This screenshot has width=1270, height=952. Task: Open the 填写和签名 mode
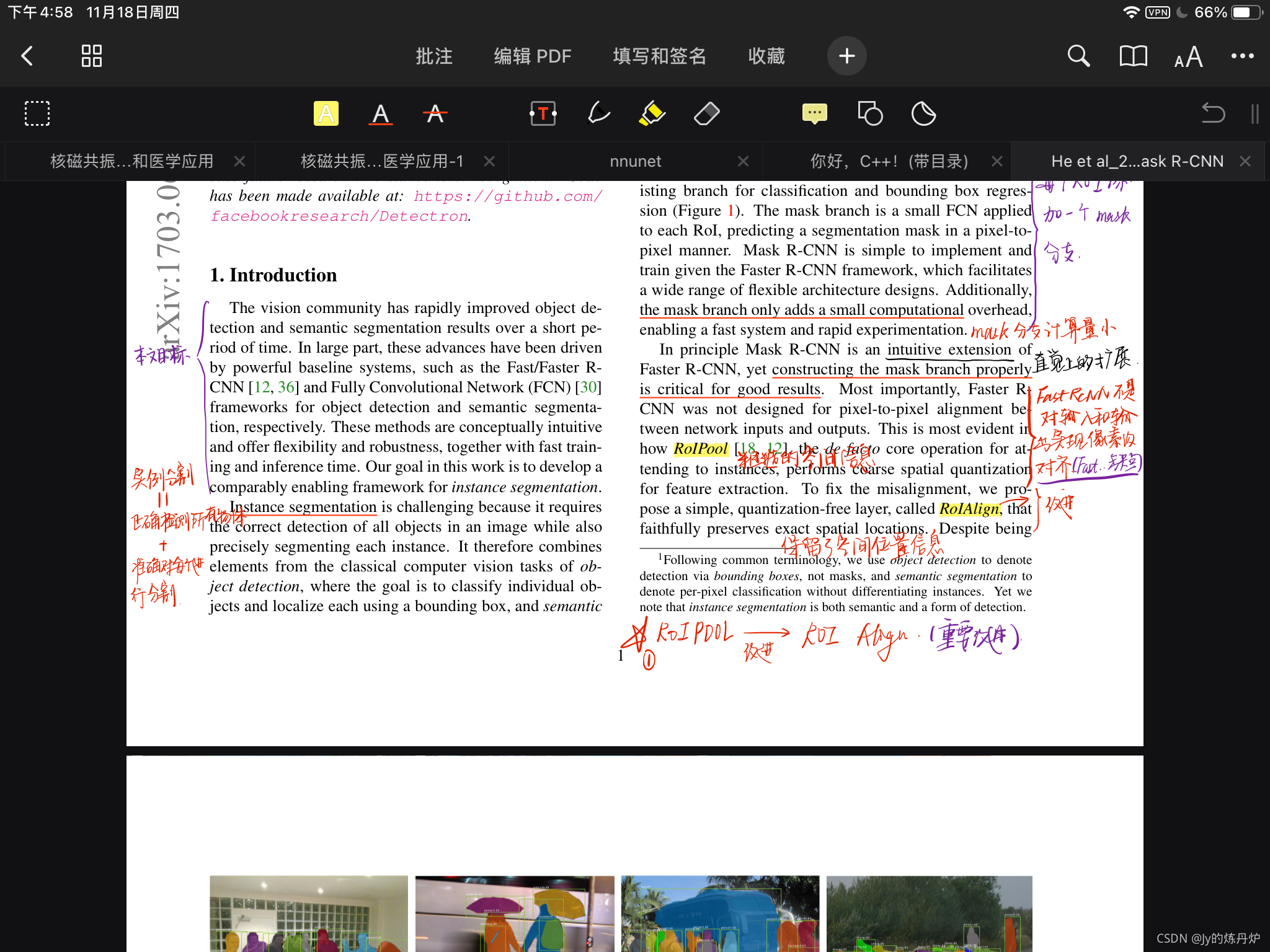tap(659, 56)
